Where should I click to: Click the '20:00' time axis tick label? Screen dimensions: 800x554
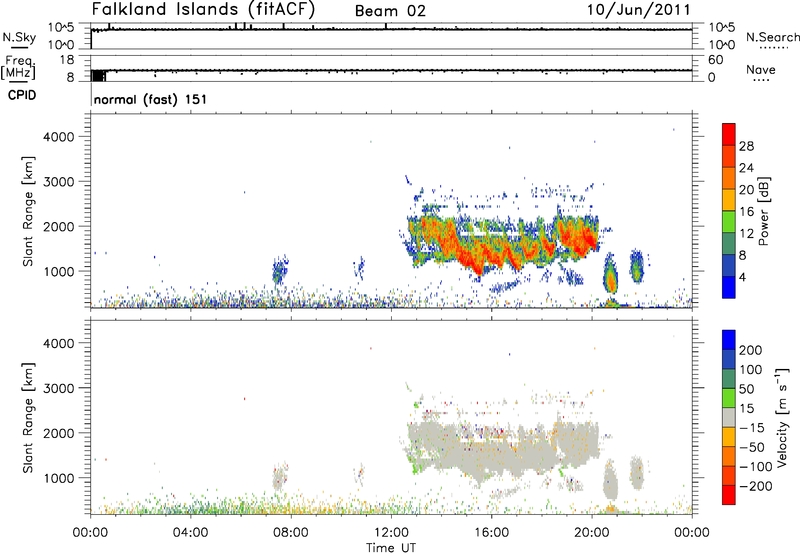pos(591,533)
